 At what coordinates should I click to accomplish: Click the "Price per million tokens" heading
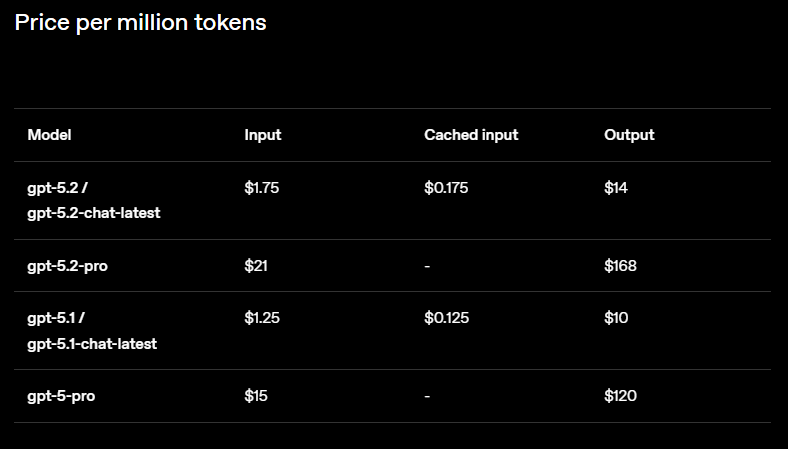pos(140,22)
